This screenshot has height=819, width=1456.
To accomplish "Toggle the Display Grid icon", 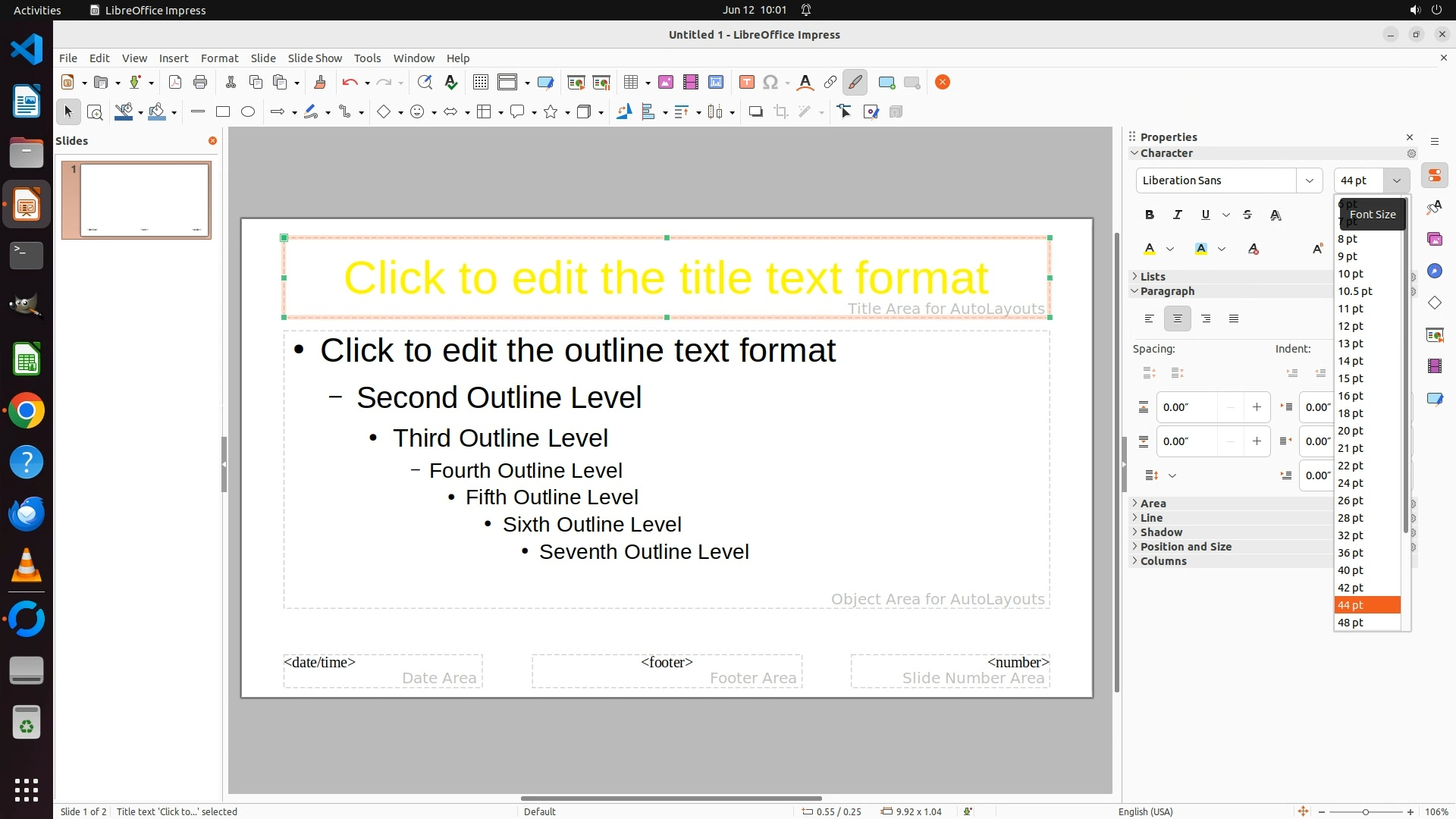I will click(x=480, y=83).
